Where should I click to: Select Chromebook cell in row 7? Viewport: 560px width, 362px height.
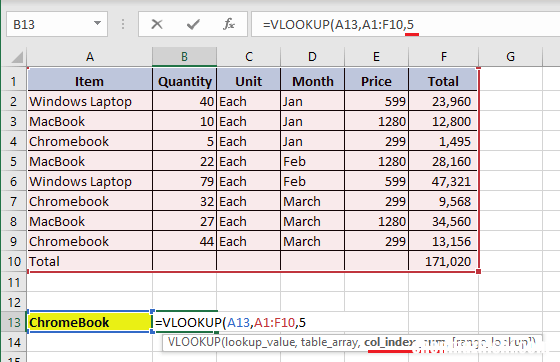point(90,201)
